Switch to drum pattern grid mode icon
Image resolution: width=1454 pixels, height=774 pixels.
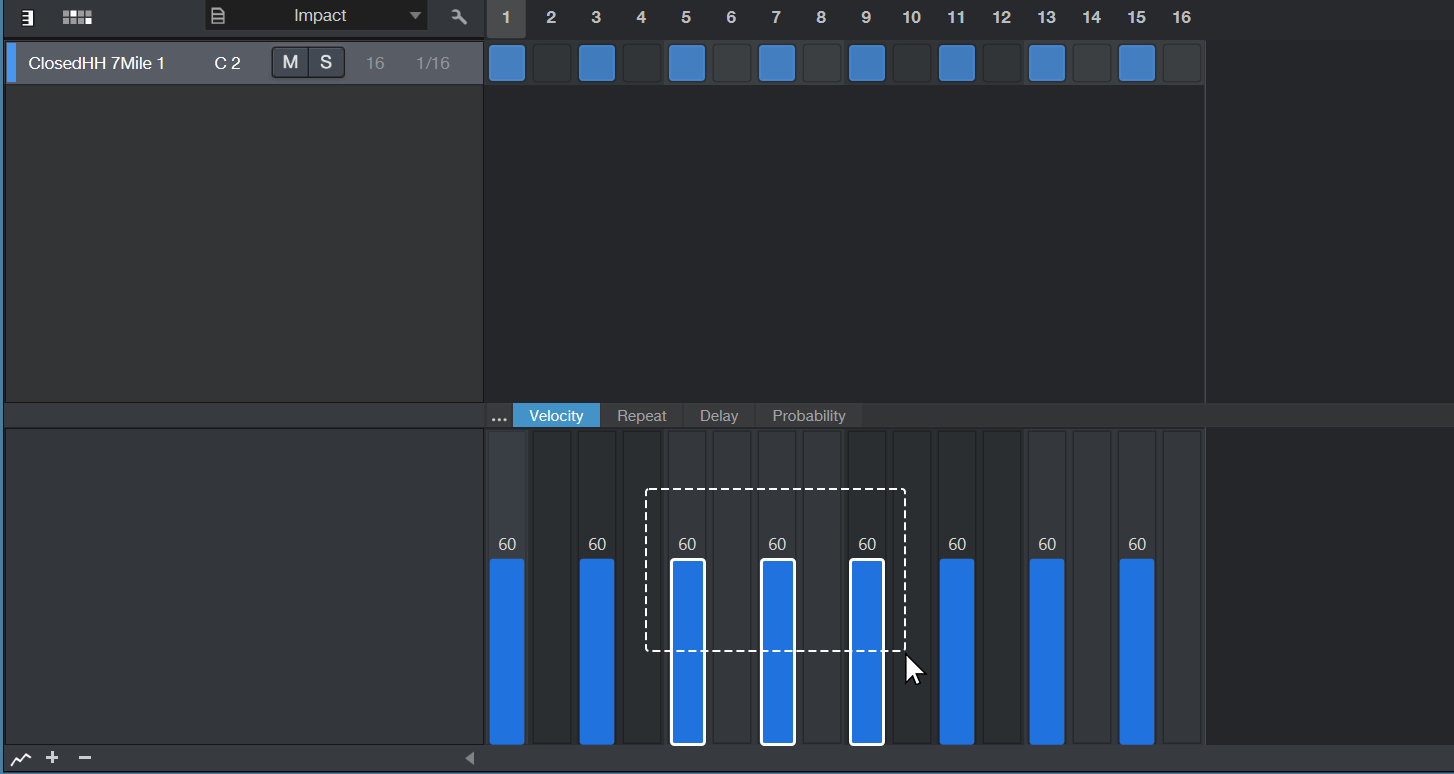coord(77,17)
